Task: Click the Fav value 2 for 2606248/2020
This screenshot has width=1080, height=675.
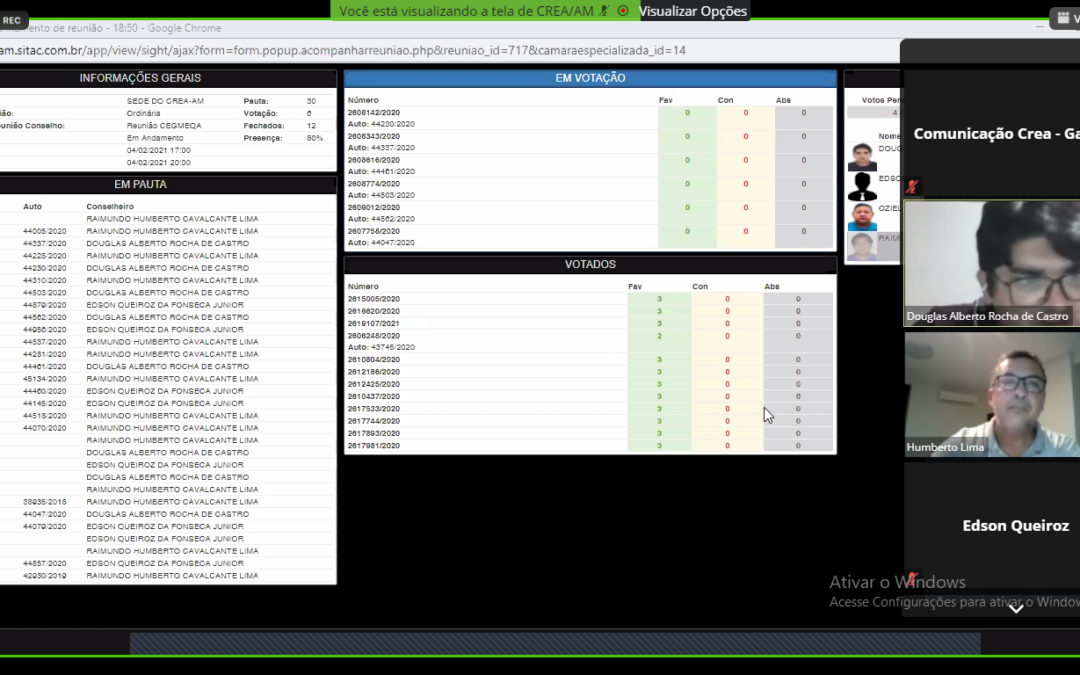Action: [x=659, y=336]
